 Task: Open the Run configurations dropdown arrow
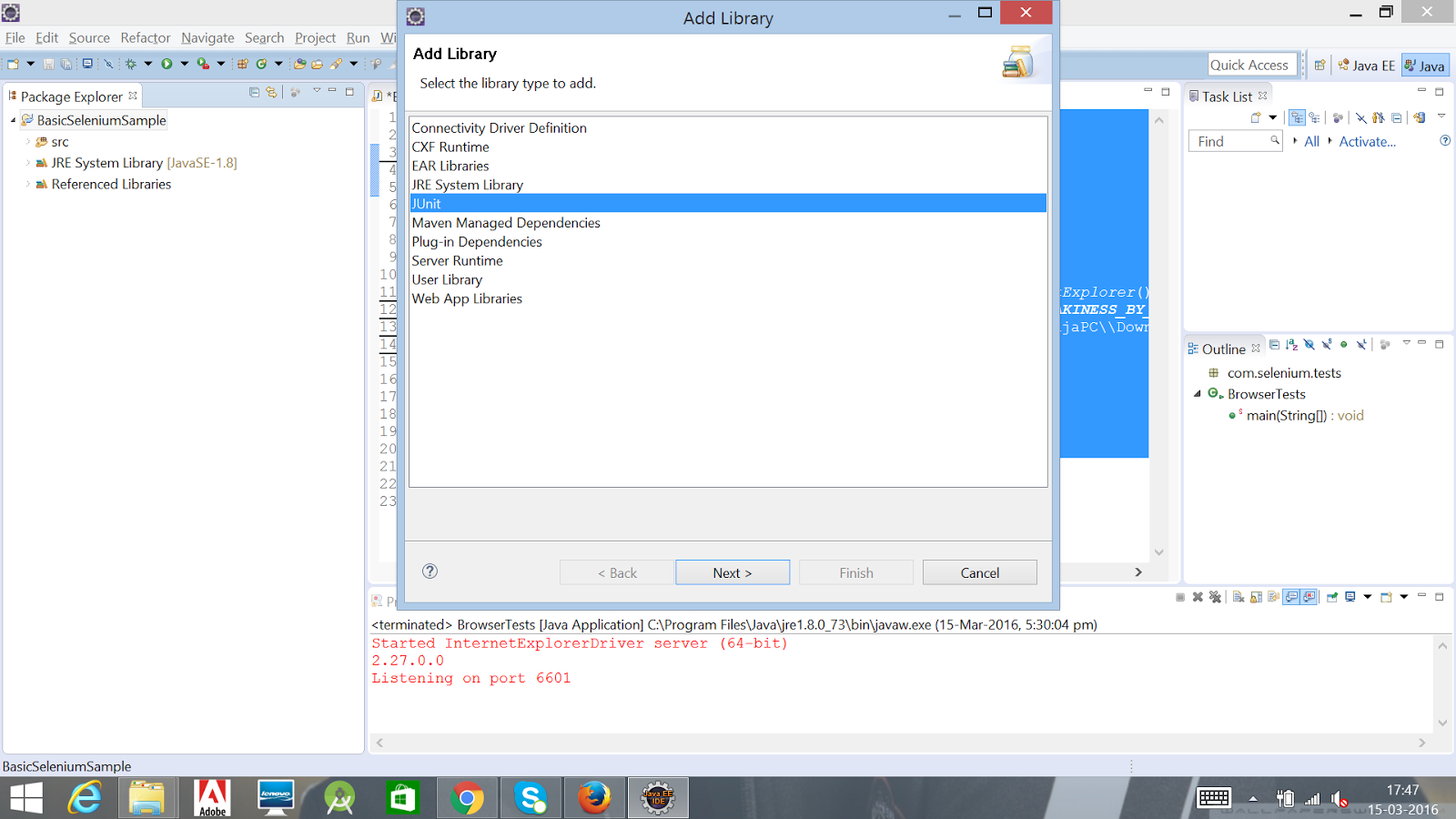(184, 64)
